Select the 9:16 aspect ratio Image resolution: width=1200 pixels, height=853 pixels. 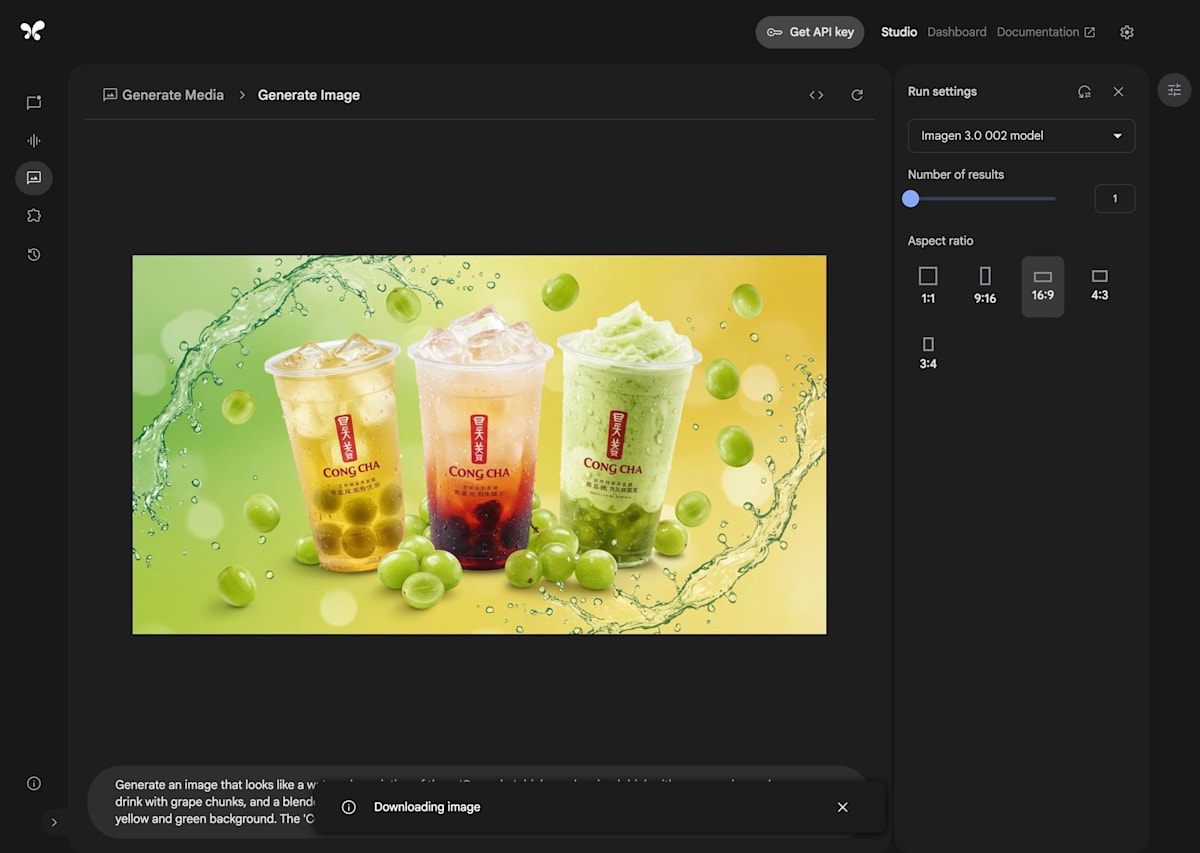tap(985, 286)
